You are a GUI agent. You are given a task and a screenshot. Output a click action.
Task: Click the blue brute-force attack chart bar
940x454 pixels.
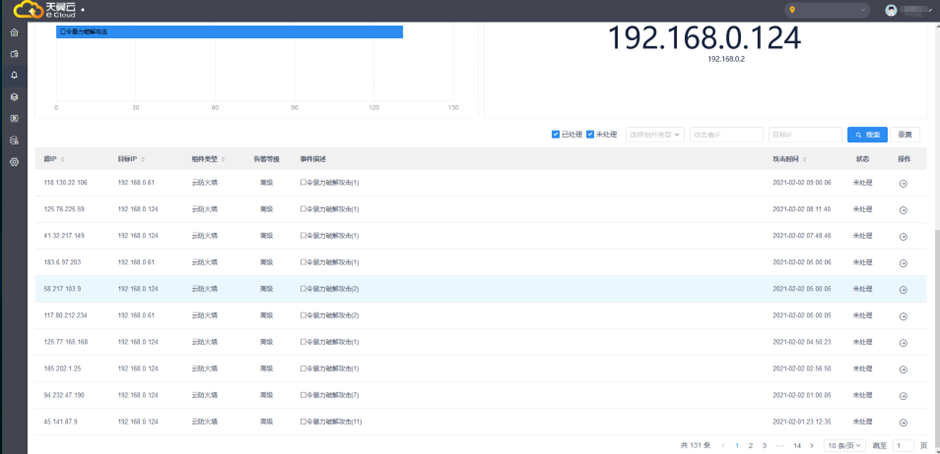point(230,32)
